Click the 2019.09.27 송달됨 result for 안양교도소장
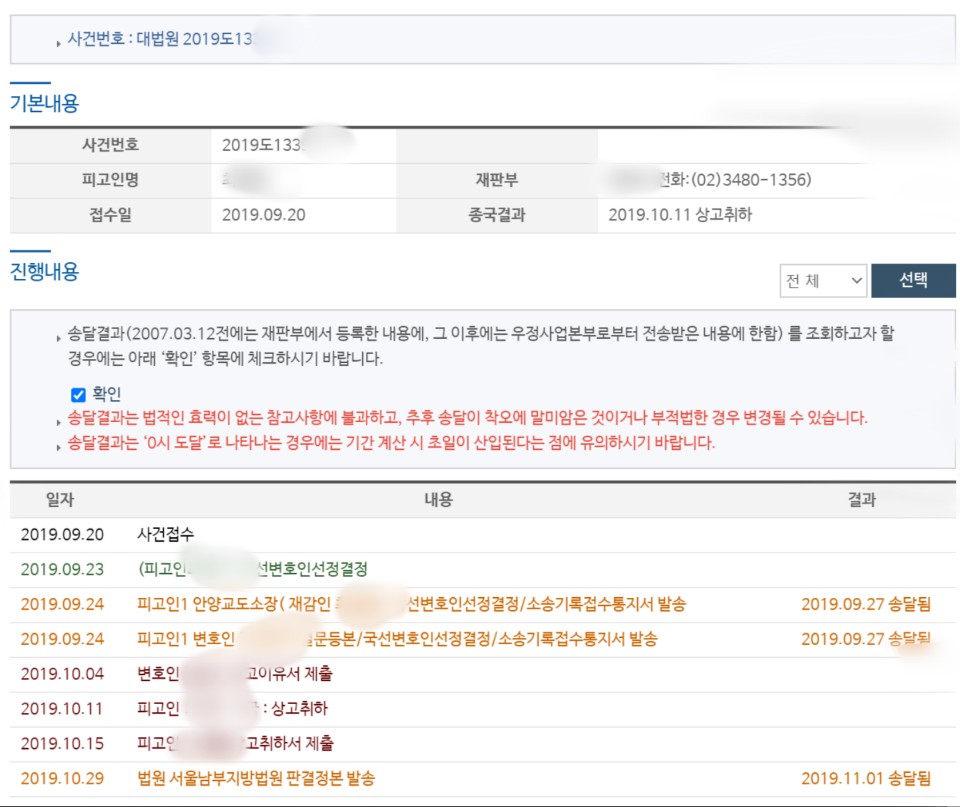Image resolution: width=960 pixels, height=807 pixels. [866, 604]
